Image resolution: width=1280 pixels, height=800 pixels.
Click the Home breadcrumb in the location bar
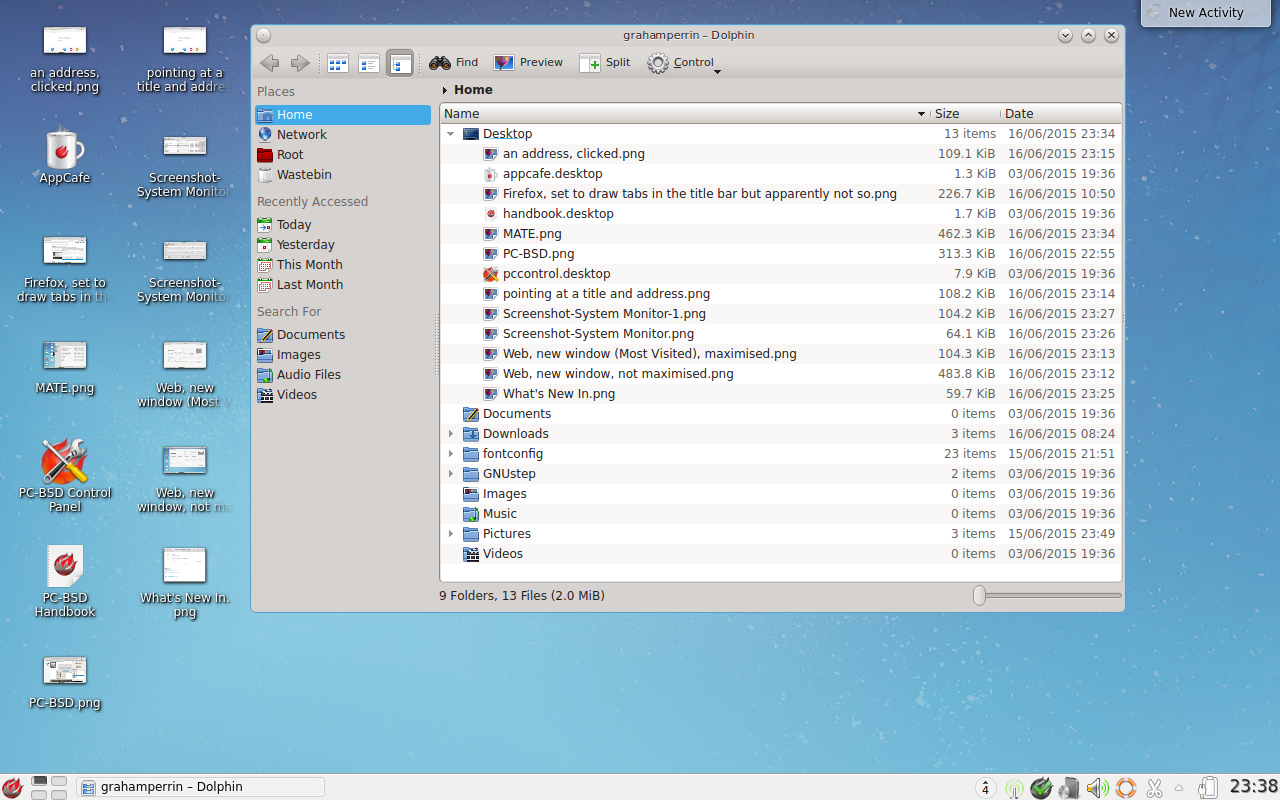tap(473, 90)
